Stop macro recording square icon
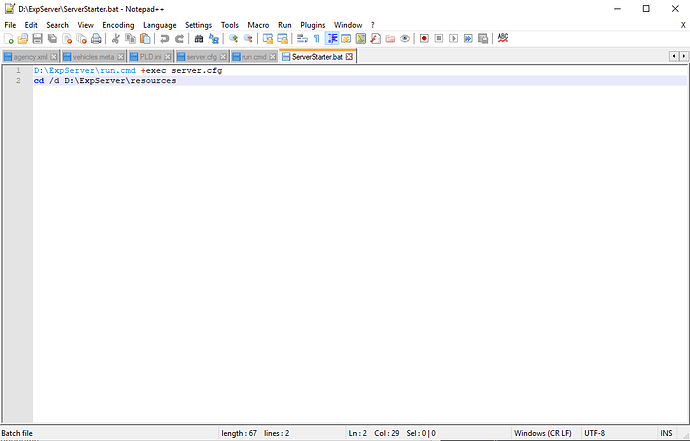690x441 pixels. 439,39
